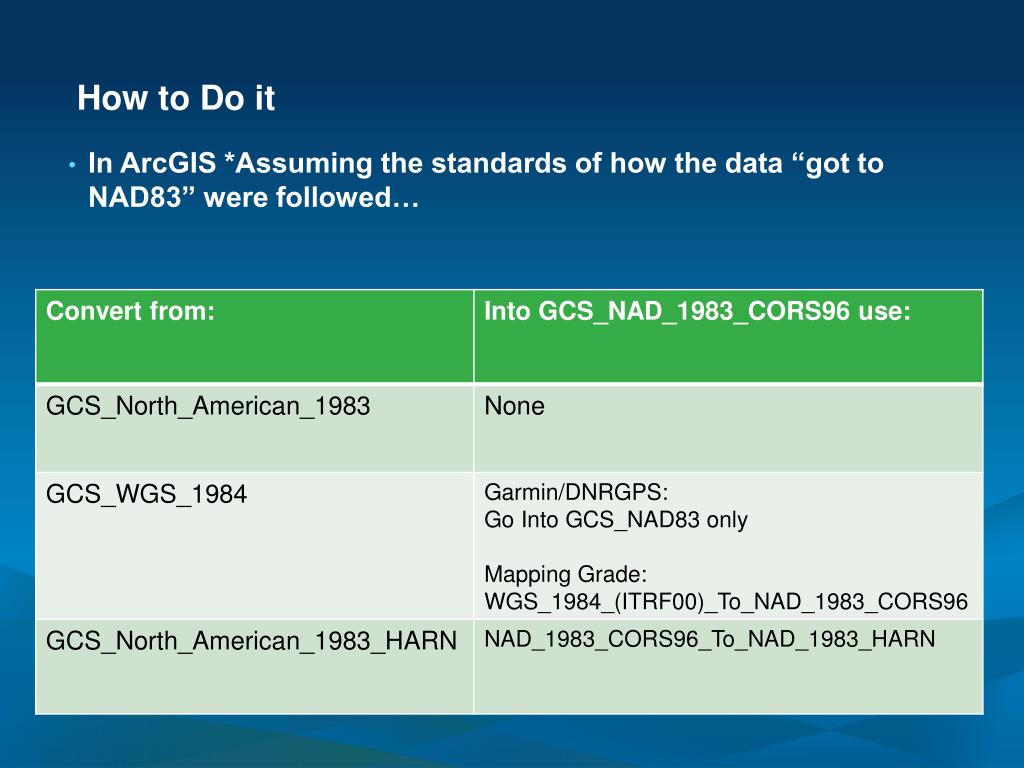Click the 'Go Into GCS_NAD83 only' line
Viewport: 1024px width, 768px height.
pyautogui.click(x=616, y=520)
